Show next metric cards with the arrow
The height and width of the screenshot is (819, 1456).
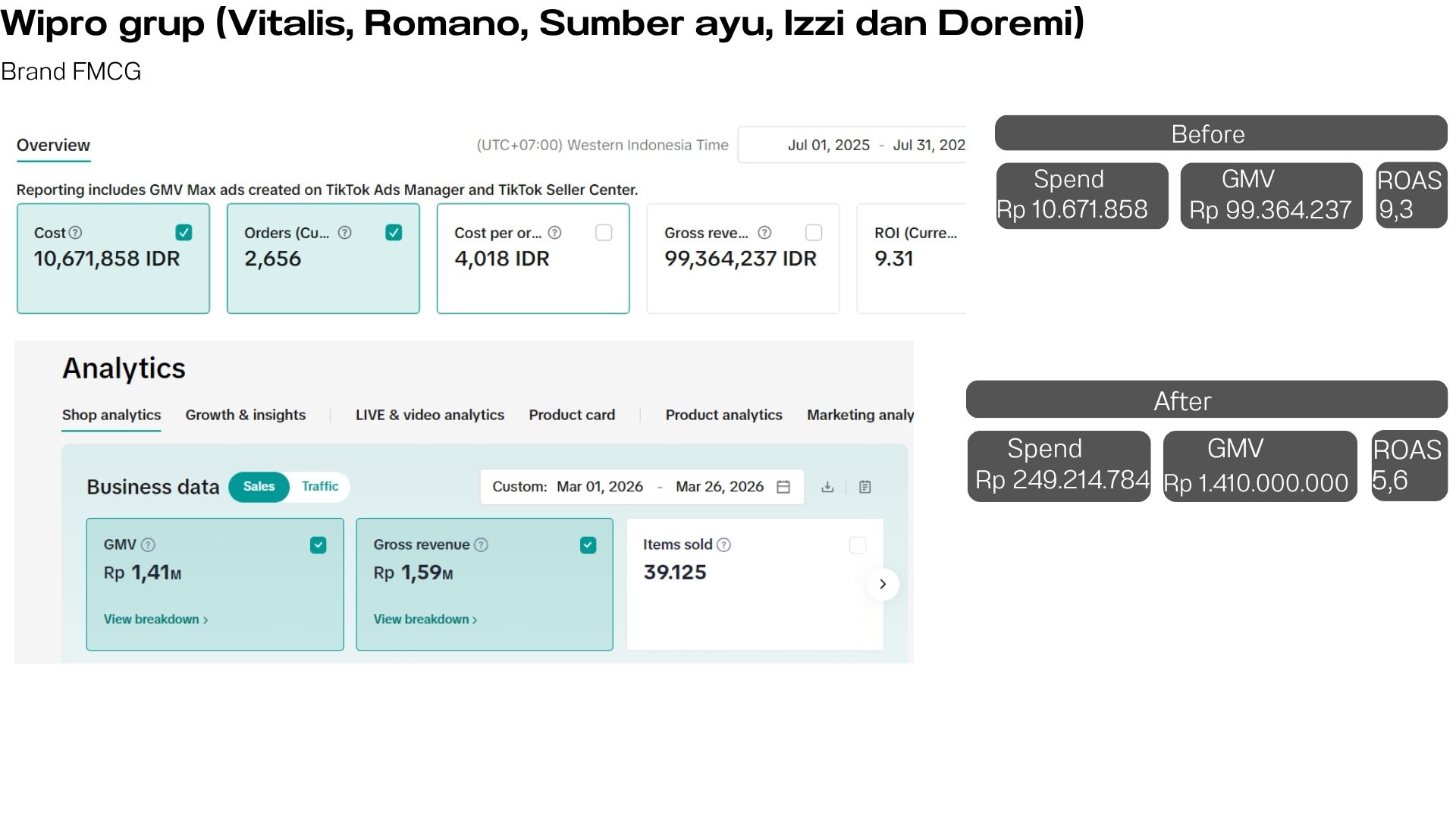(x=883, y=584)
